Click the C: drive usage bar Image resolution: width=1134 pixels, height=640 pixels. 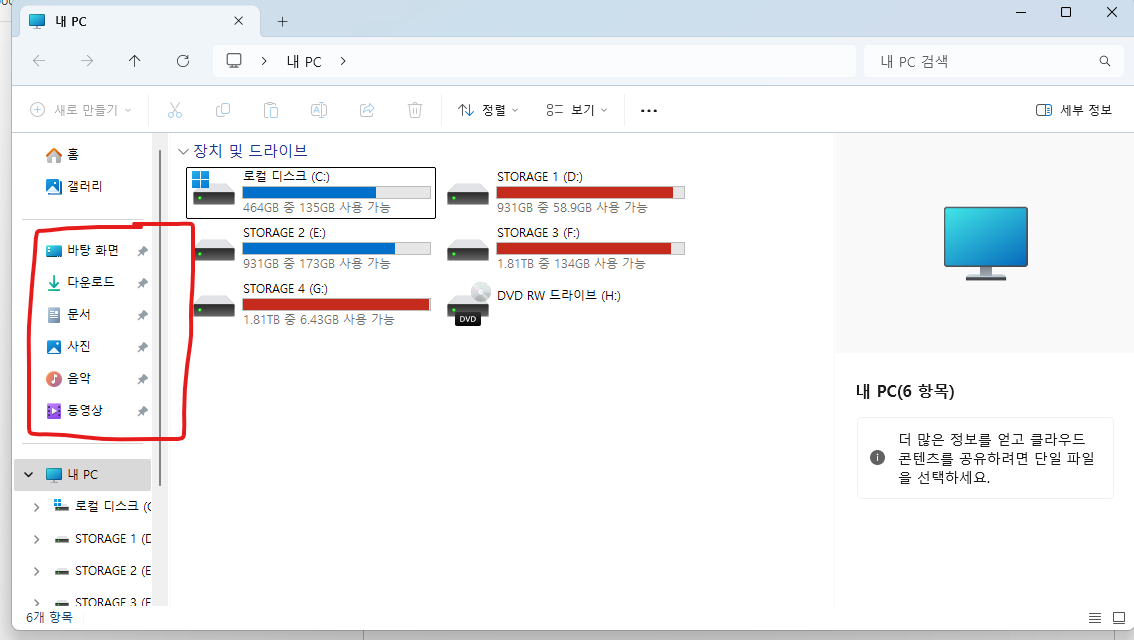[337, 192]
